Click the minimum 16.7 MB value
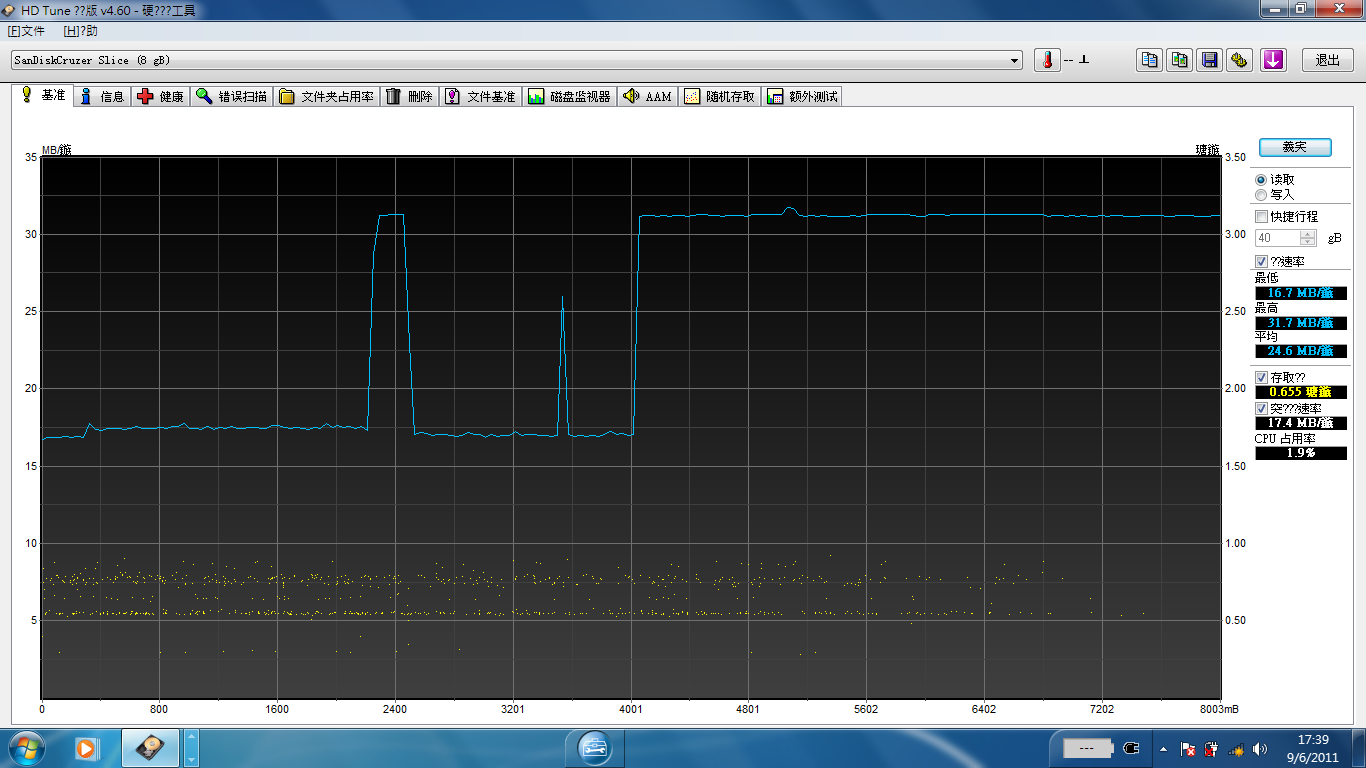1366x768 pixels. [x=1301, y=293]
